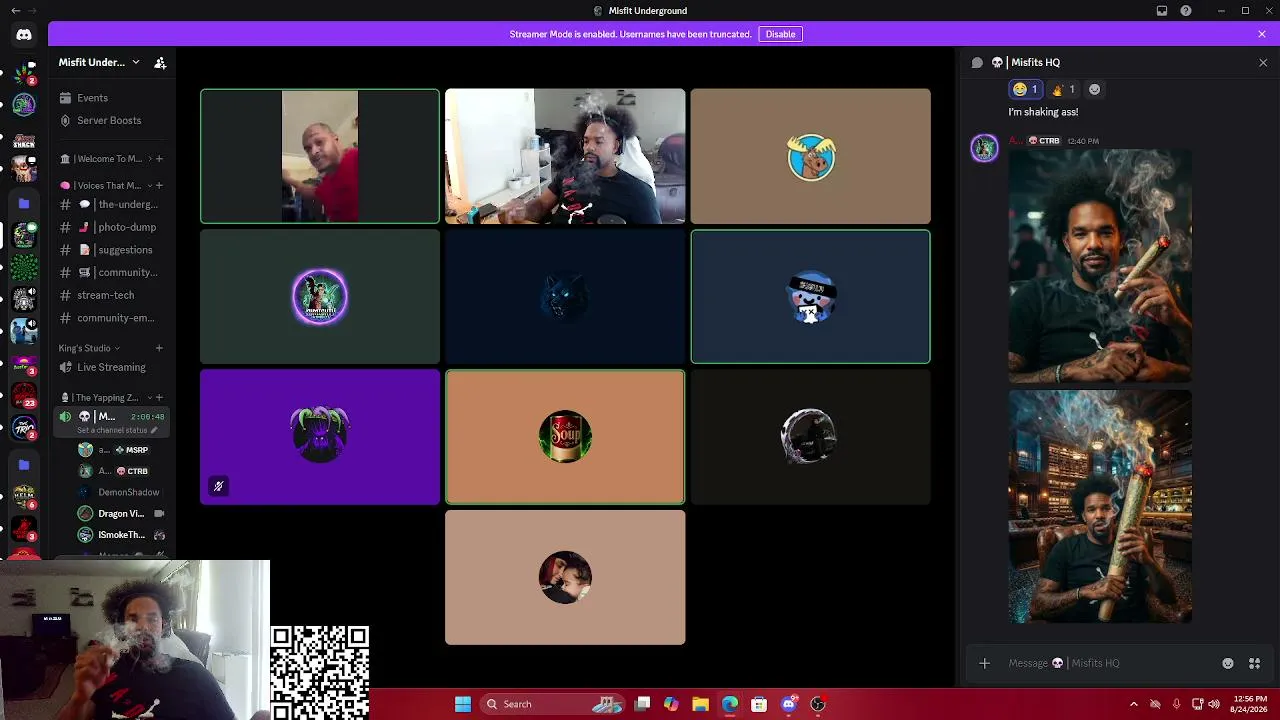Open Task View from the taskbar
Viewport: 1280px width, 720px height.
click(x=643, y=704)
